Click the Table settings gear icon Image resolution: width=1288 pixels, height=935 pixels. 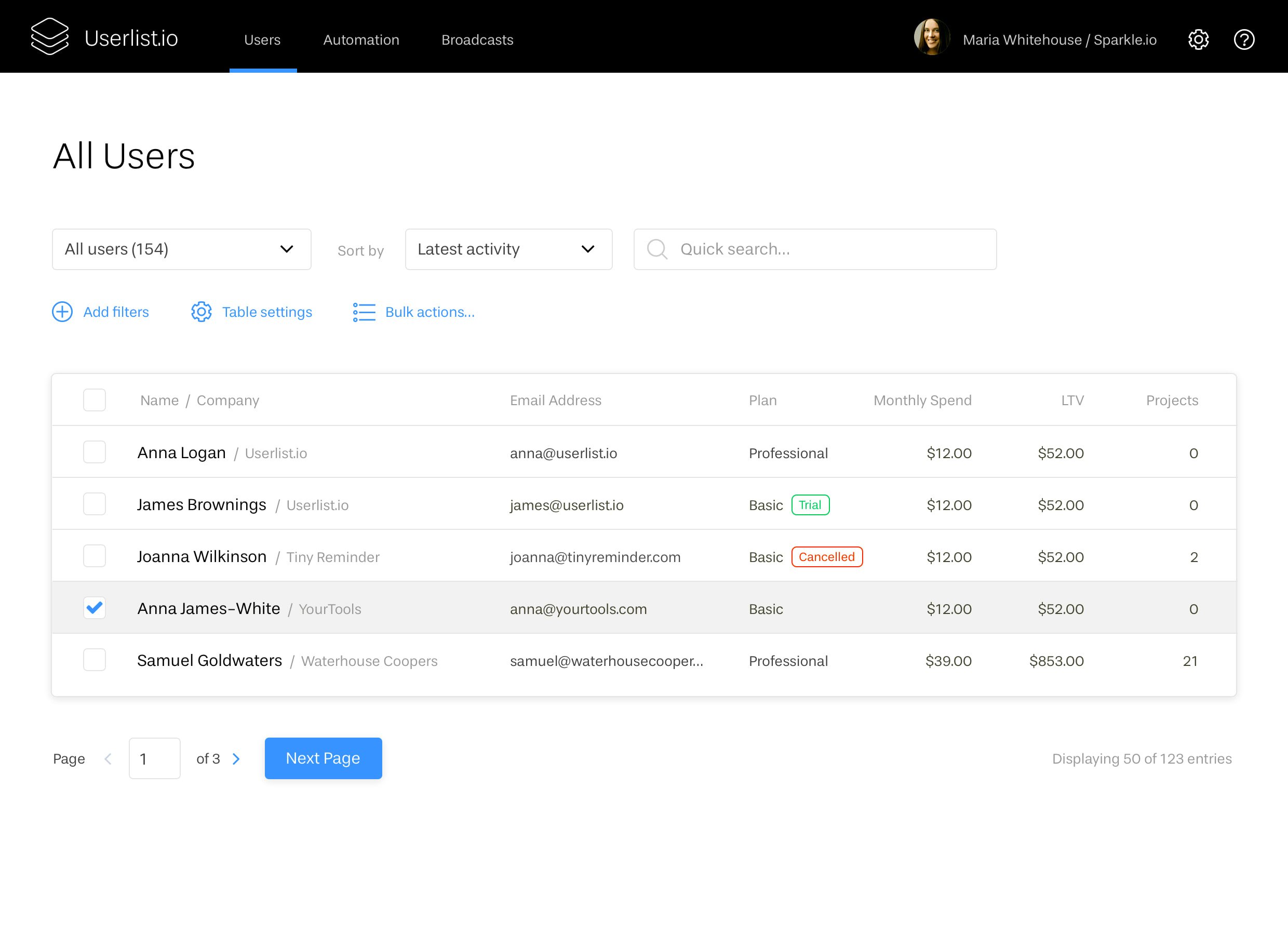(x=201, y=312)
